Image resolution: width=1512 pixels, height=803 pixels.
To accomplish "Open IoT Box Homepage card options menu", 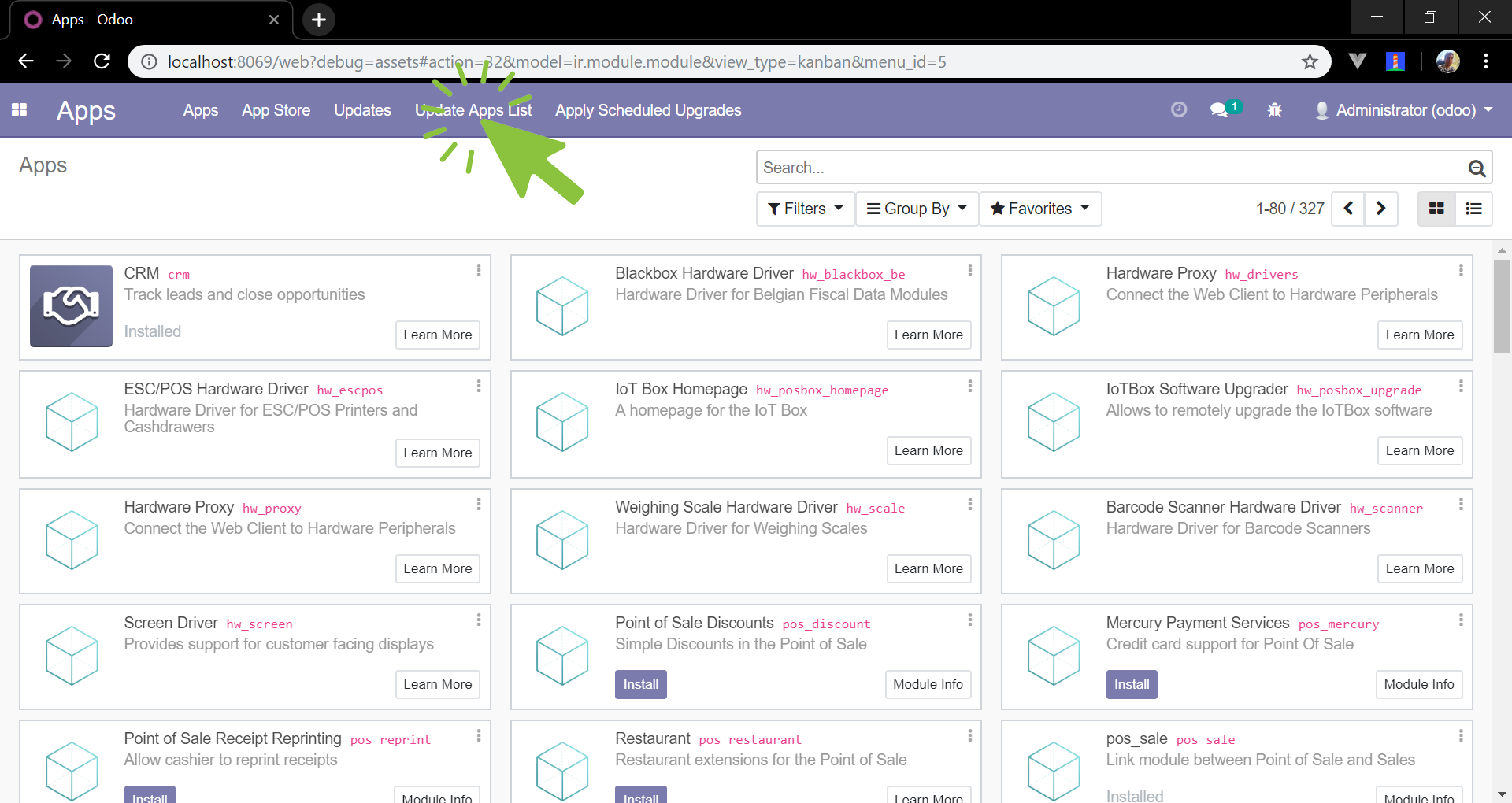I will 970,387.
